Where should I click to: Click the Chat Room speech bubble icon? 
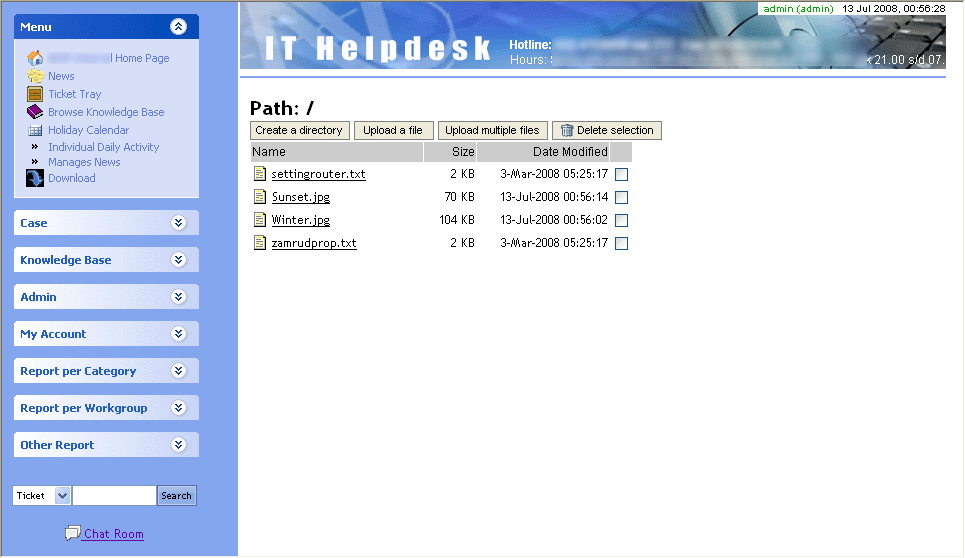[x=72, y=533]
